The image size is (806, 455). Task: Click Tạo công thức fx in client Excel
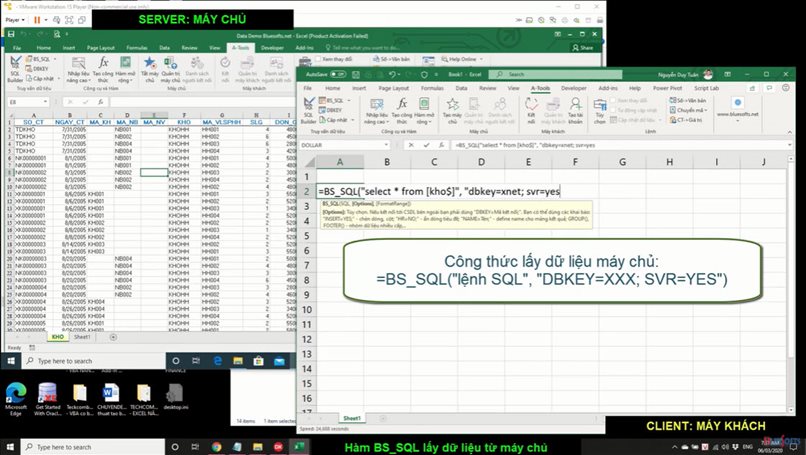(x=402, y=111)
